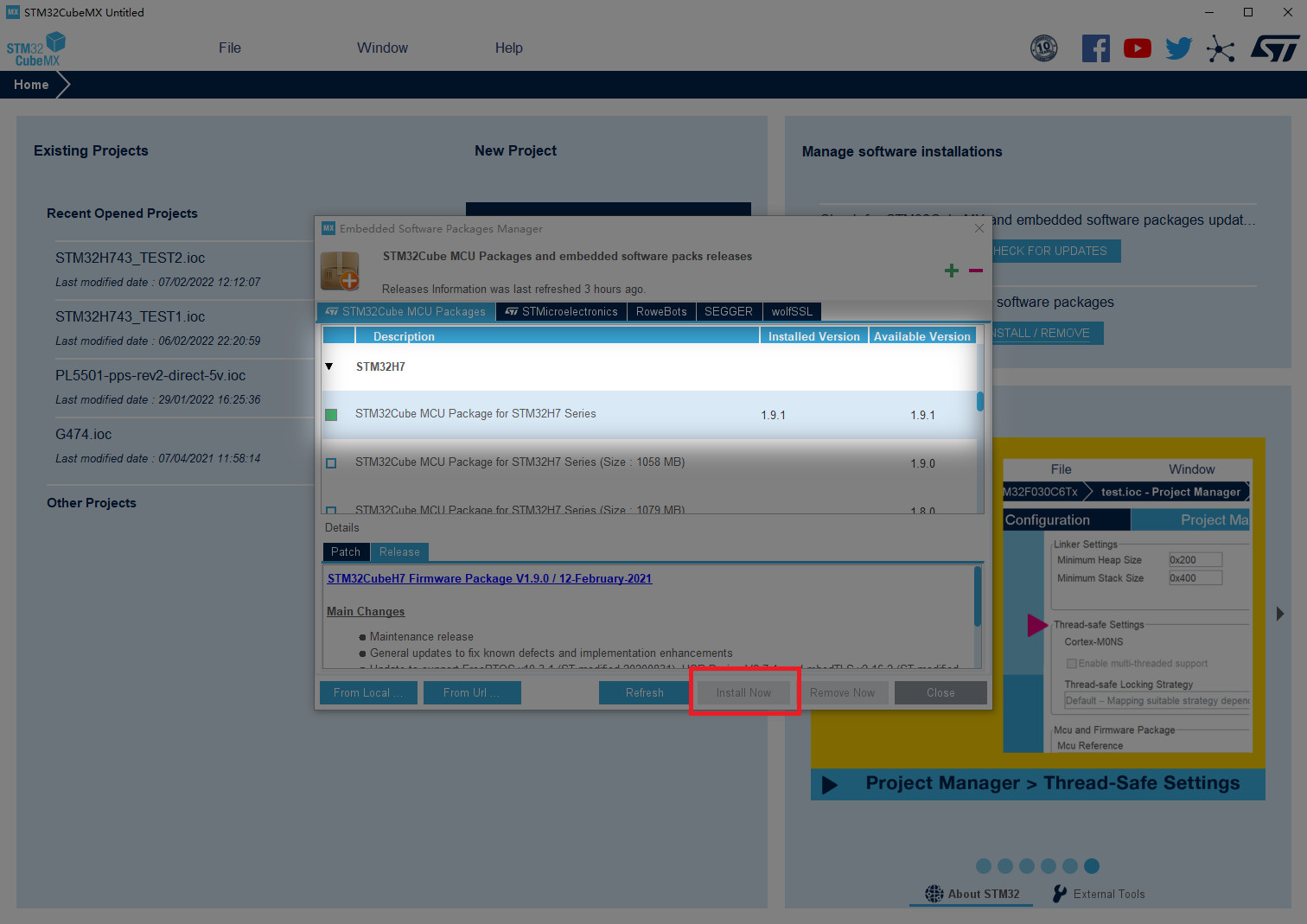Open the Window menu
Image resolution: width=1307 pixels, height=924 pixels.
pyautogui.click(x=382, y=48)
